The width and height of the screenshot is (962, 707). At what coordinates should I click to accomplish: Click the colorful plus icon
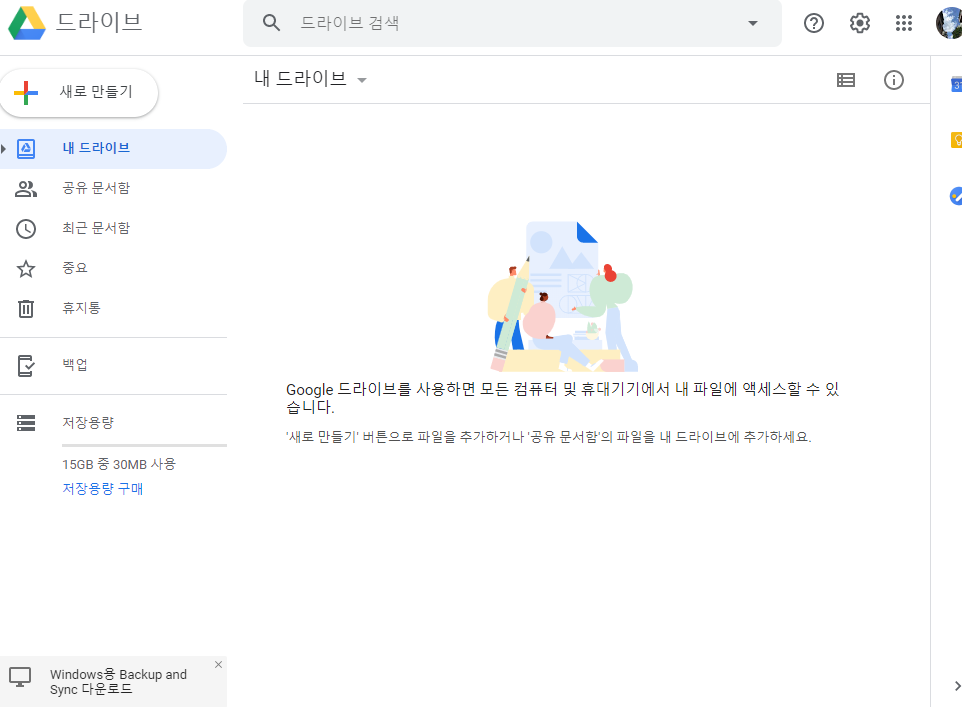pos(26,93)
